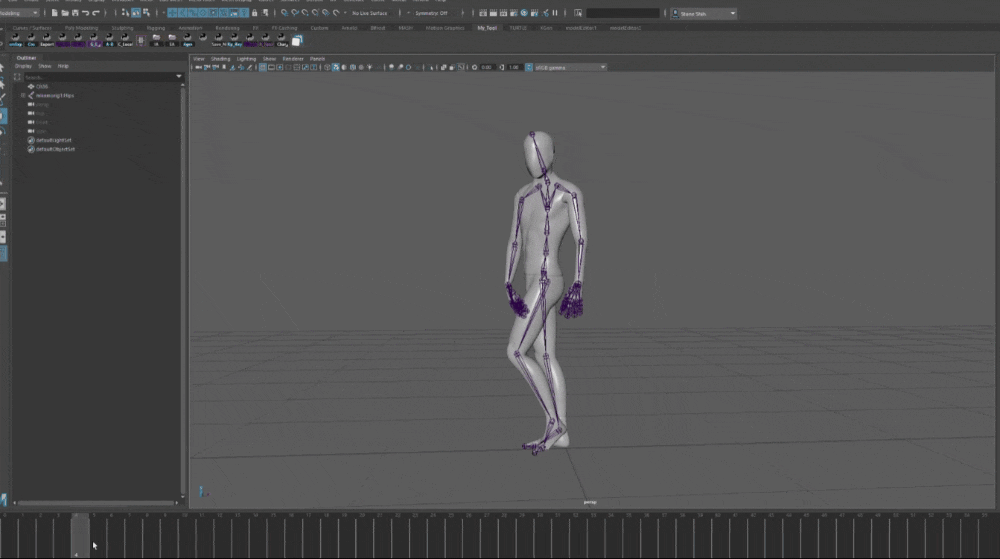This screenshot has height=559, width=1000.
Task: Open the Outliner search filter dropdown arrow
Action: click(x=179, y=76)
